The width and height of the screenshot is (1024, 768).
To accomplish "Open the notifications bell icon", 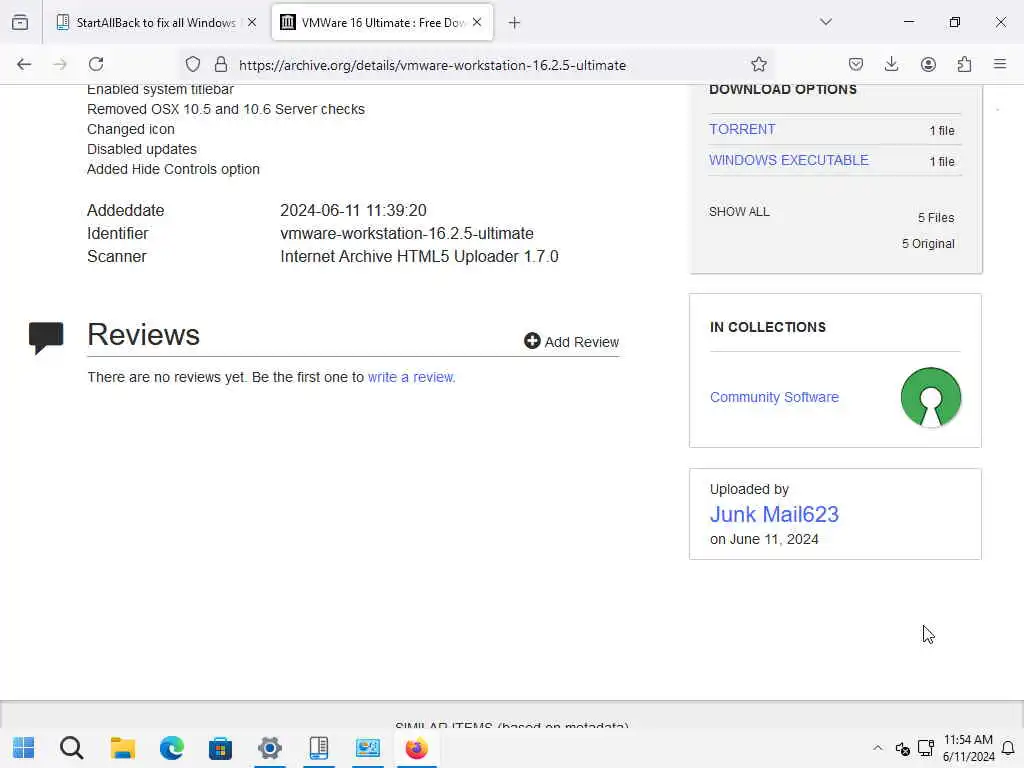I will click(1008, 748).
